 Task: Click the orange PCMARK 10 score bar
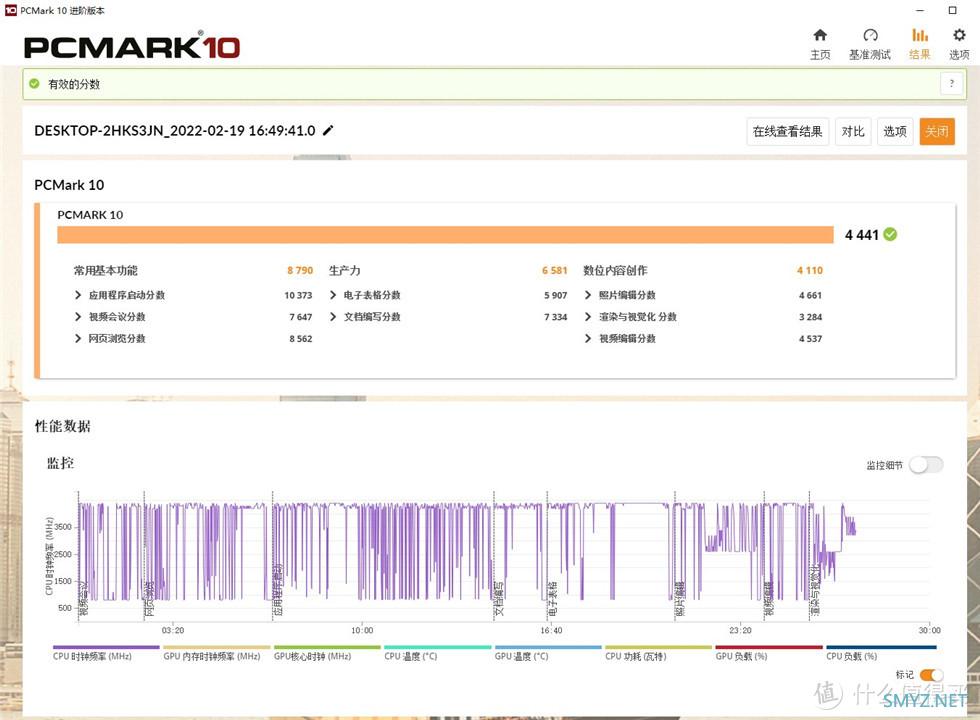tap(445, 234)
